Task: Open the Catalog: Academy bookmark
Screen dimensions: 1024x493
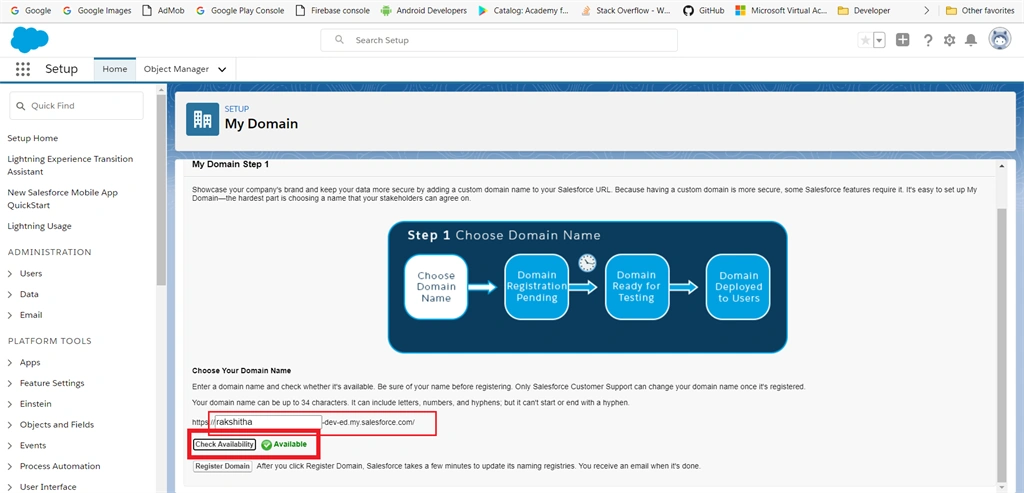Action: point(524,10)
